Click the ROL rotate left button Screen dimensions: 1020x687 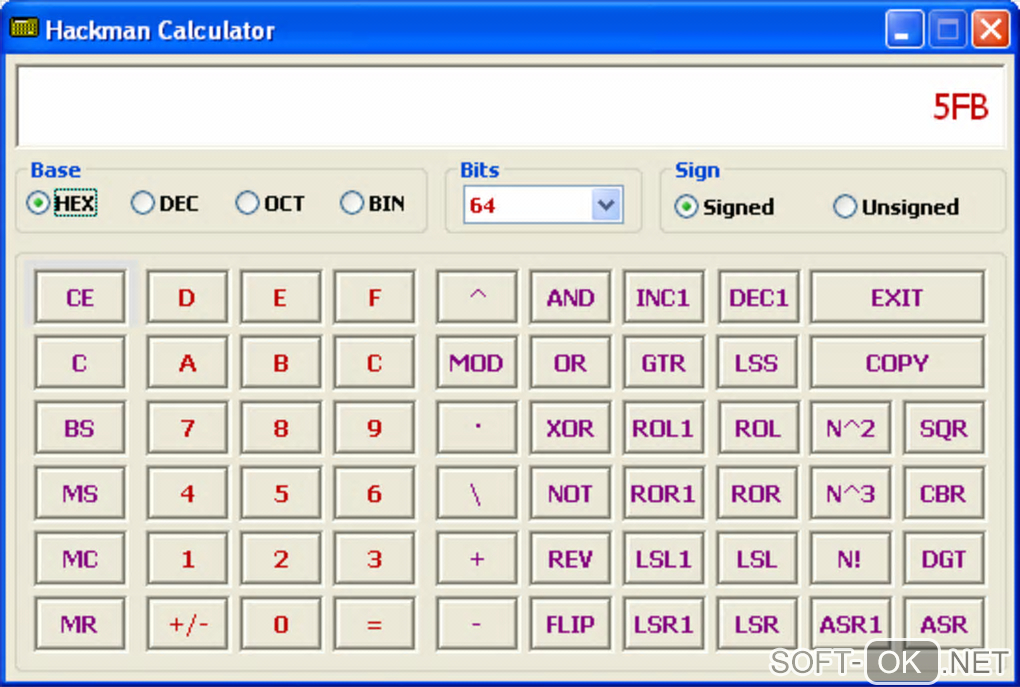click(757, 428)
